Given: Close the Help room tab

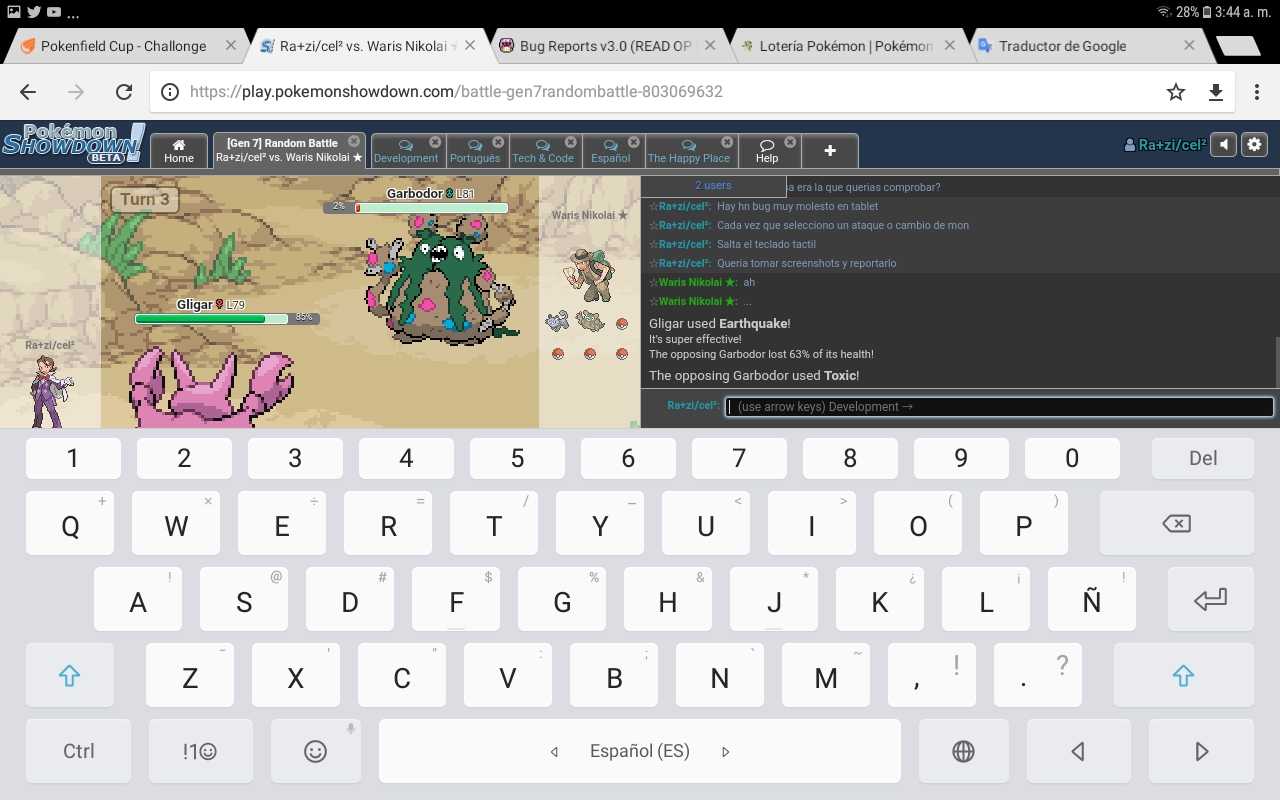Looking at the screenshot, I should point(791,142).
